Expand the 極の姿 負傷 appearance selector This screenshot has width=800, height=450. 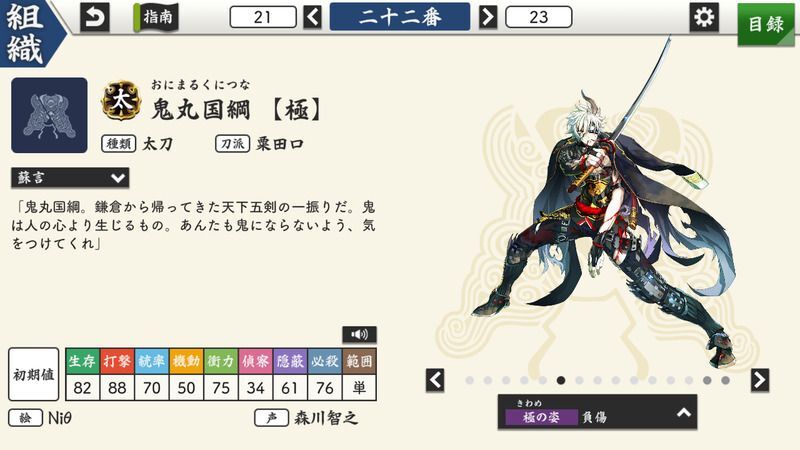point(597,412)
